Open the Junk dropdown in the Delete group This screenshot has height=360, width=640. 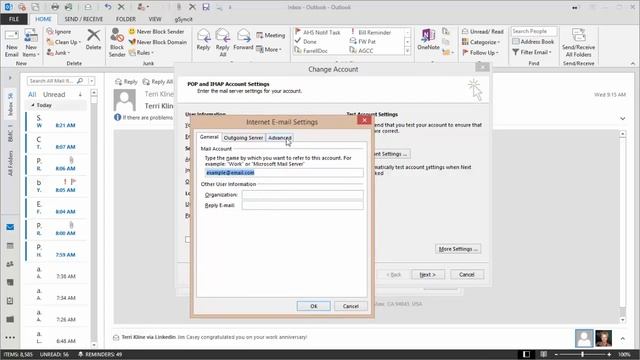(58, 53)
